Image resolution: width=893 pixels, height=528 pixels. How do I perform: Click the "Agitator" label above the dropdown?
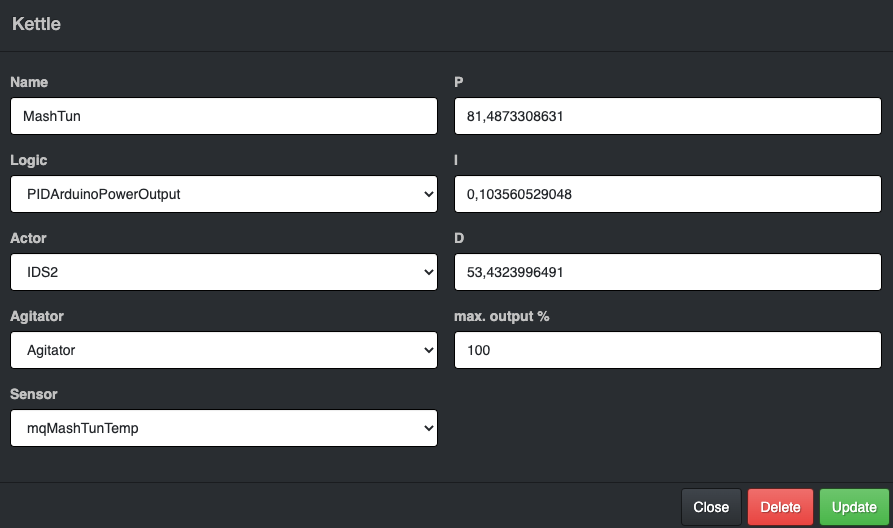pos(37,316)
